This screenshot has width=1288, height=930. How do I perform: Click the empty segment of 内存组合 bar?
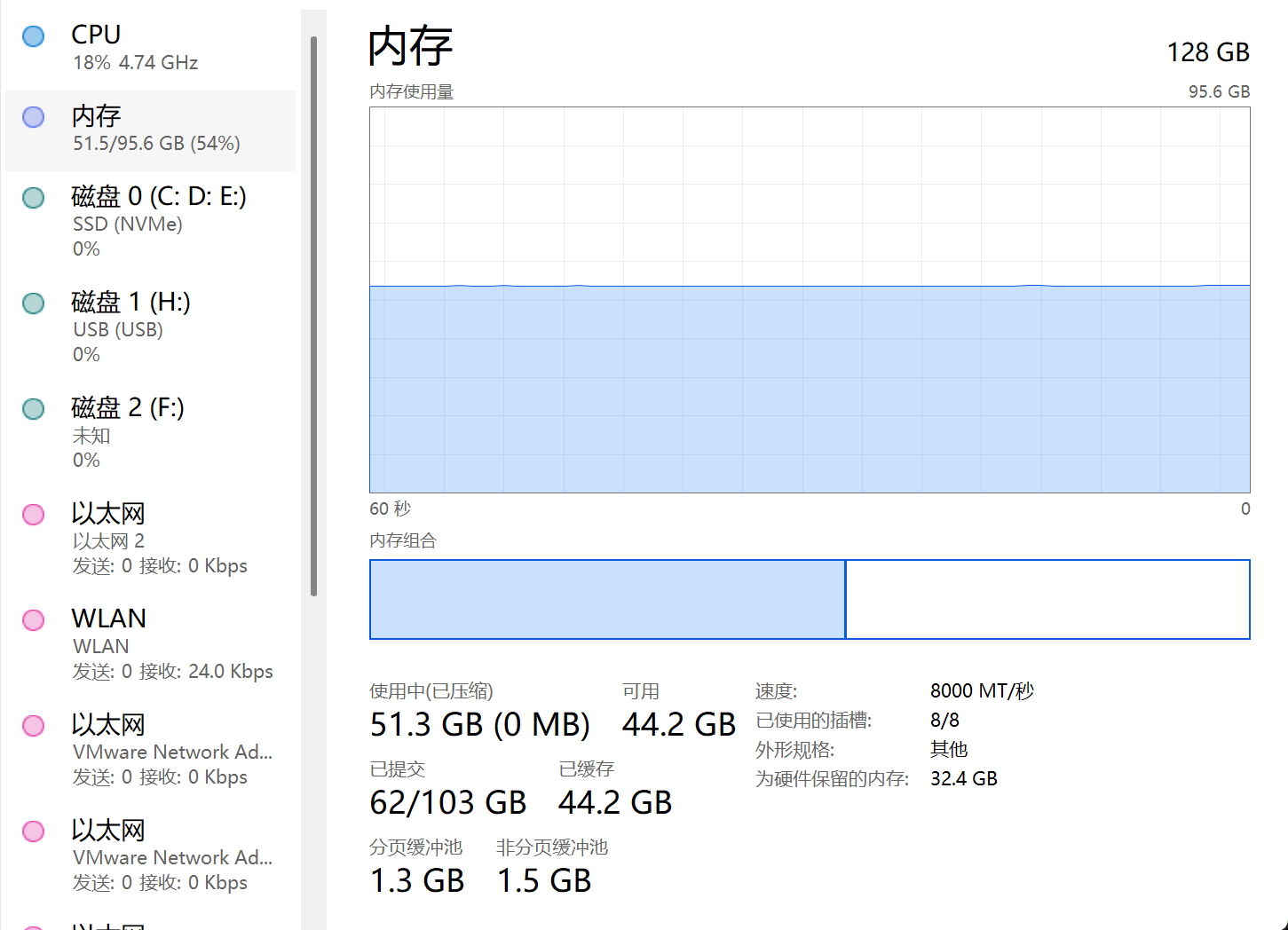tap(1047, 599)
